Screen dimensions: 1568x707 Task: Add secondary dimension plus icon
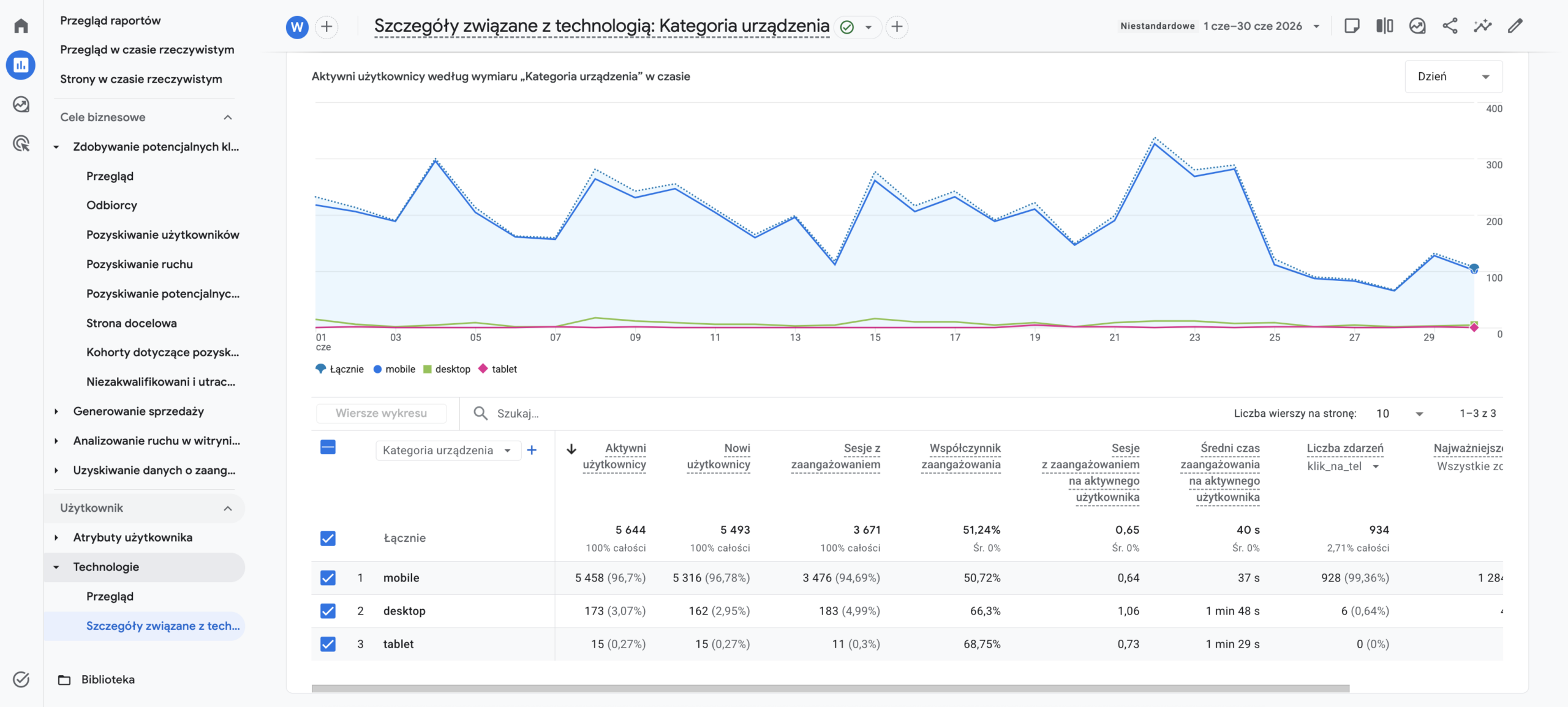point(532,451)
